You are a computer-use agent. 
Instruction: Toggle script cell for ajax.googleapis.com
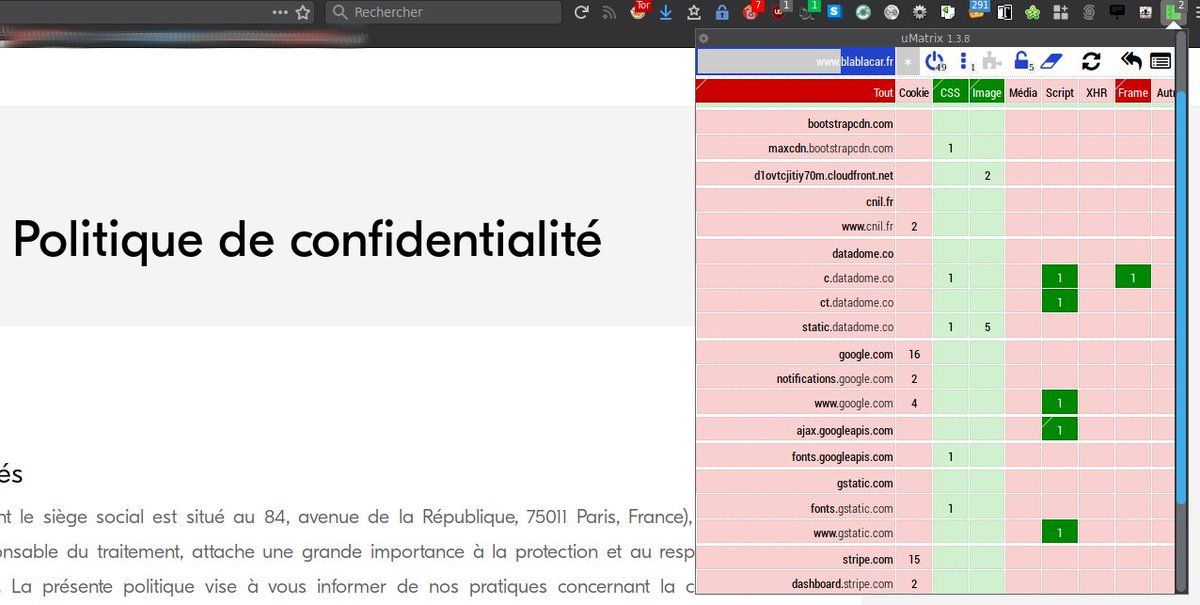tap(1059, 430)
